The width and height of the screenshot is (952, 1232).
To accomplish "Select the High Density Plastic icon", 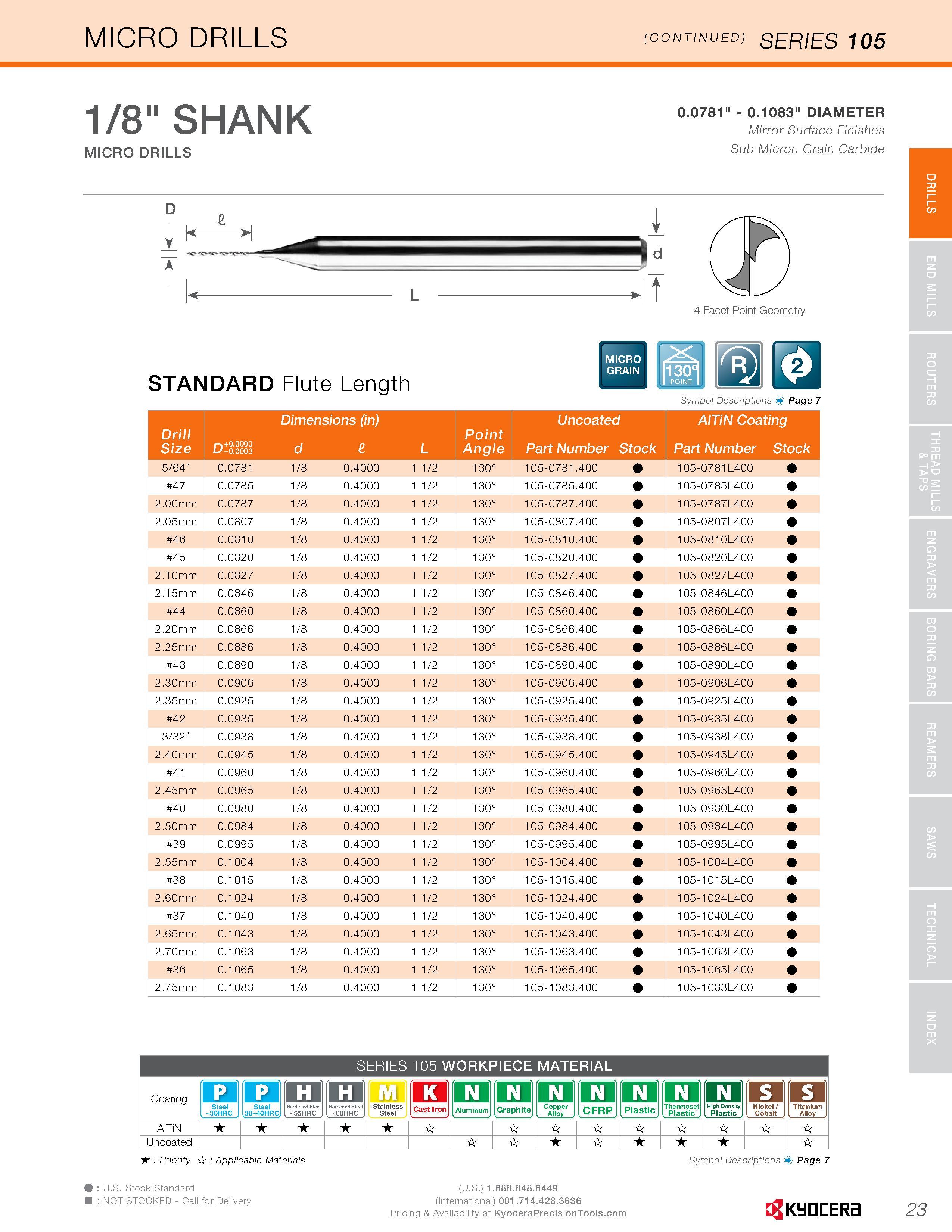I will (724, 1098).
